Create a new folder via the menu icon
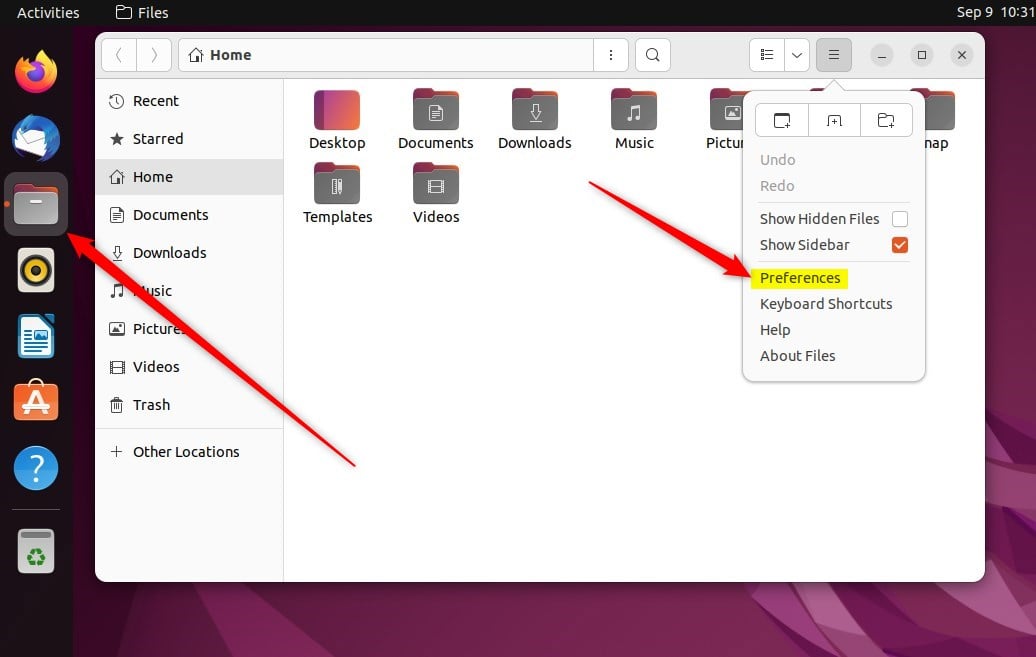 (x=887, y=120)
